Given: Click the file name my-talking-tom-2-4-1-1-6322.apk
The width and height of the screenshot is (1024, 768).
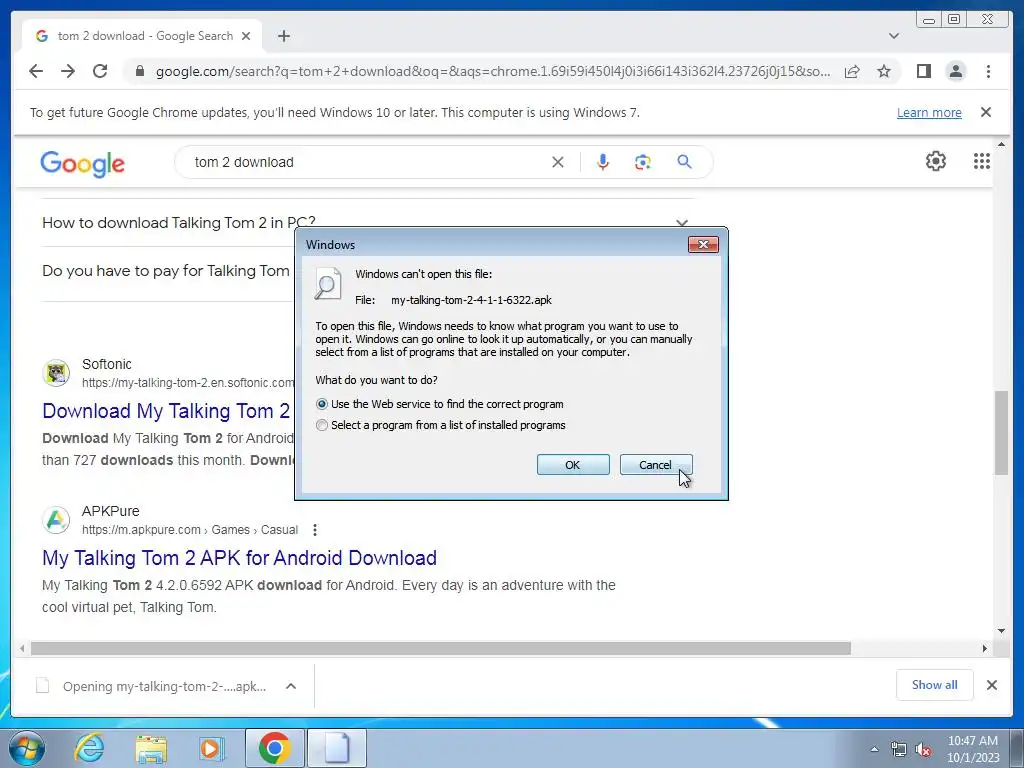Looking at the screenshot, I should [471, 300].
